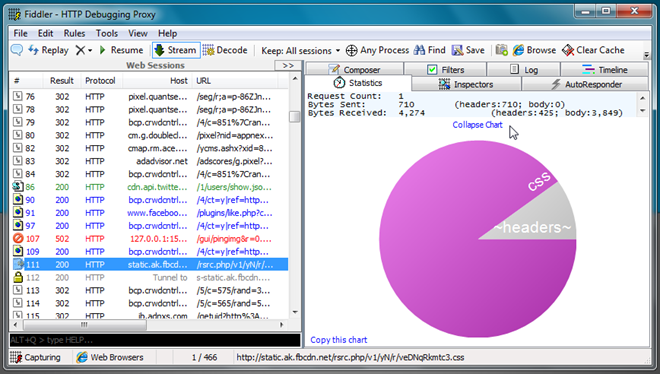Click sessions list vertical scrollbar thumb
The height and width of the screenshot is (374, 660).
(295, 117)
